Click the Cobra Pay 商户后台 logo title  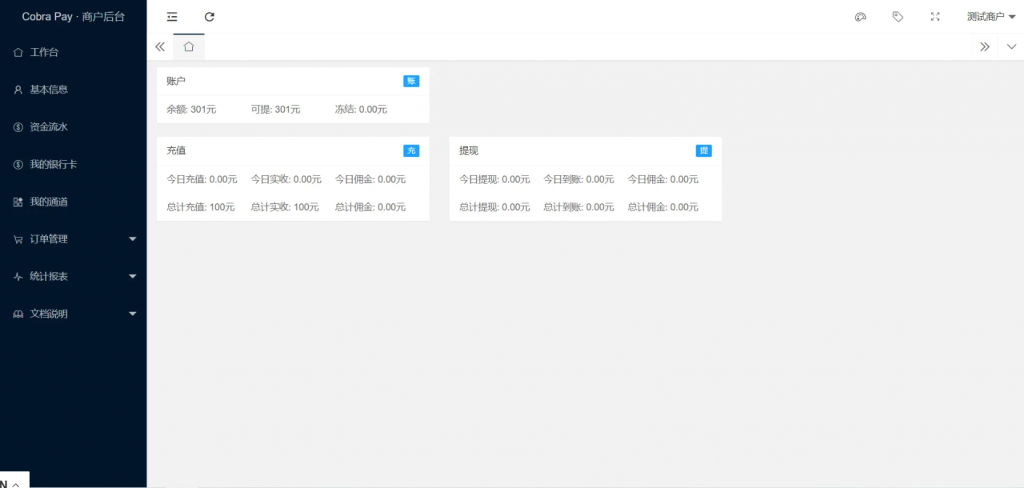[x=73, y=17]
